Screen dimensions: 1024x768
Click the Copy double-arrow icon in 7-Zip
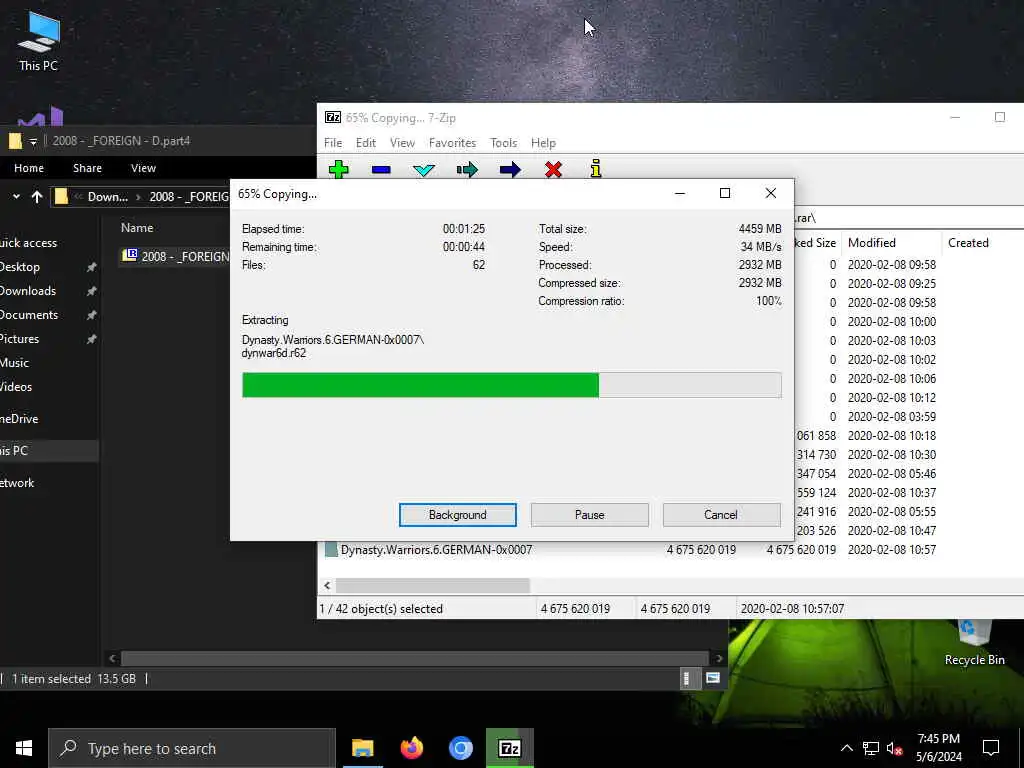467,170
